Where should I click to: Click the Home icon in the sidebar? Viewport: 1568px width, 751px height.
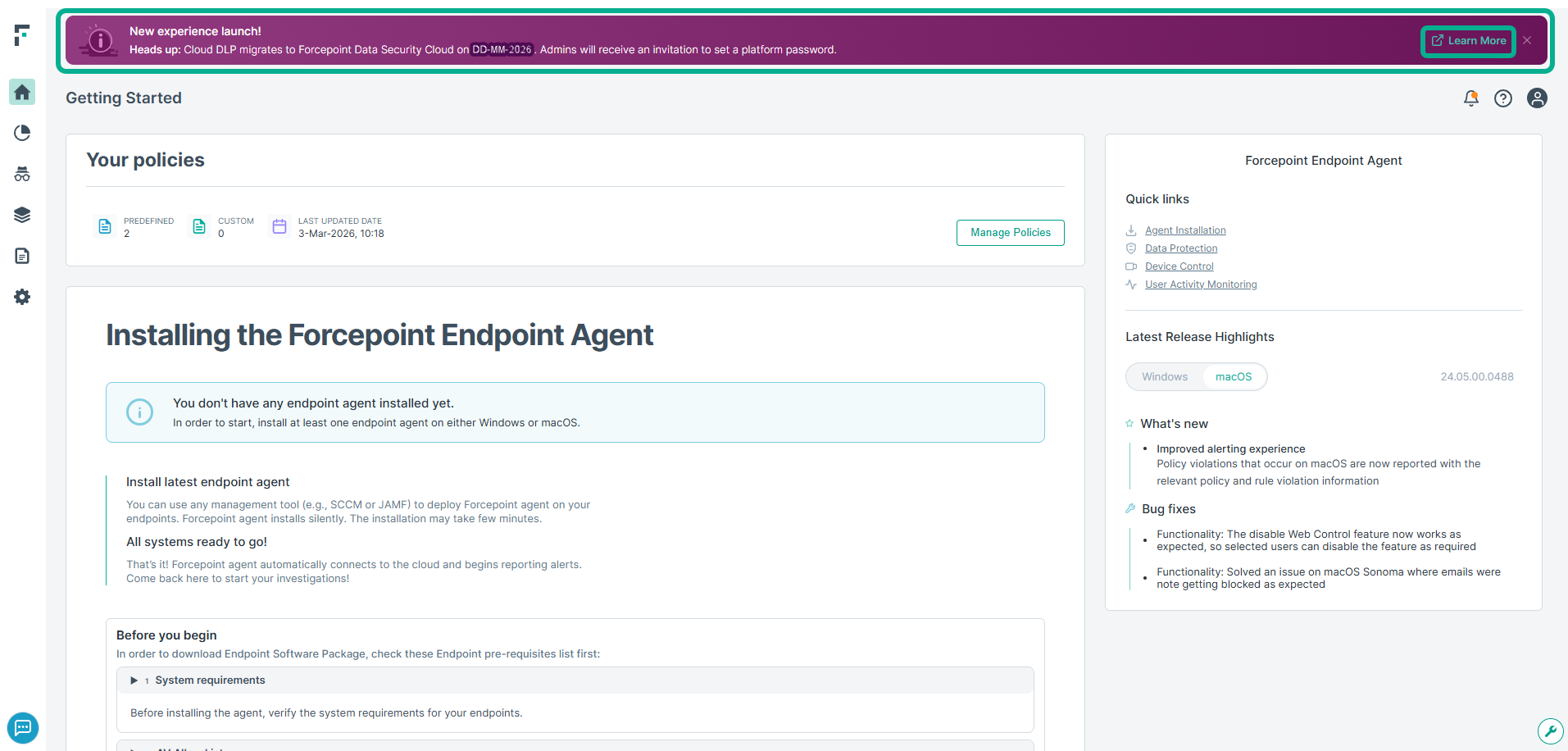[x=22, y=92]
